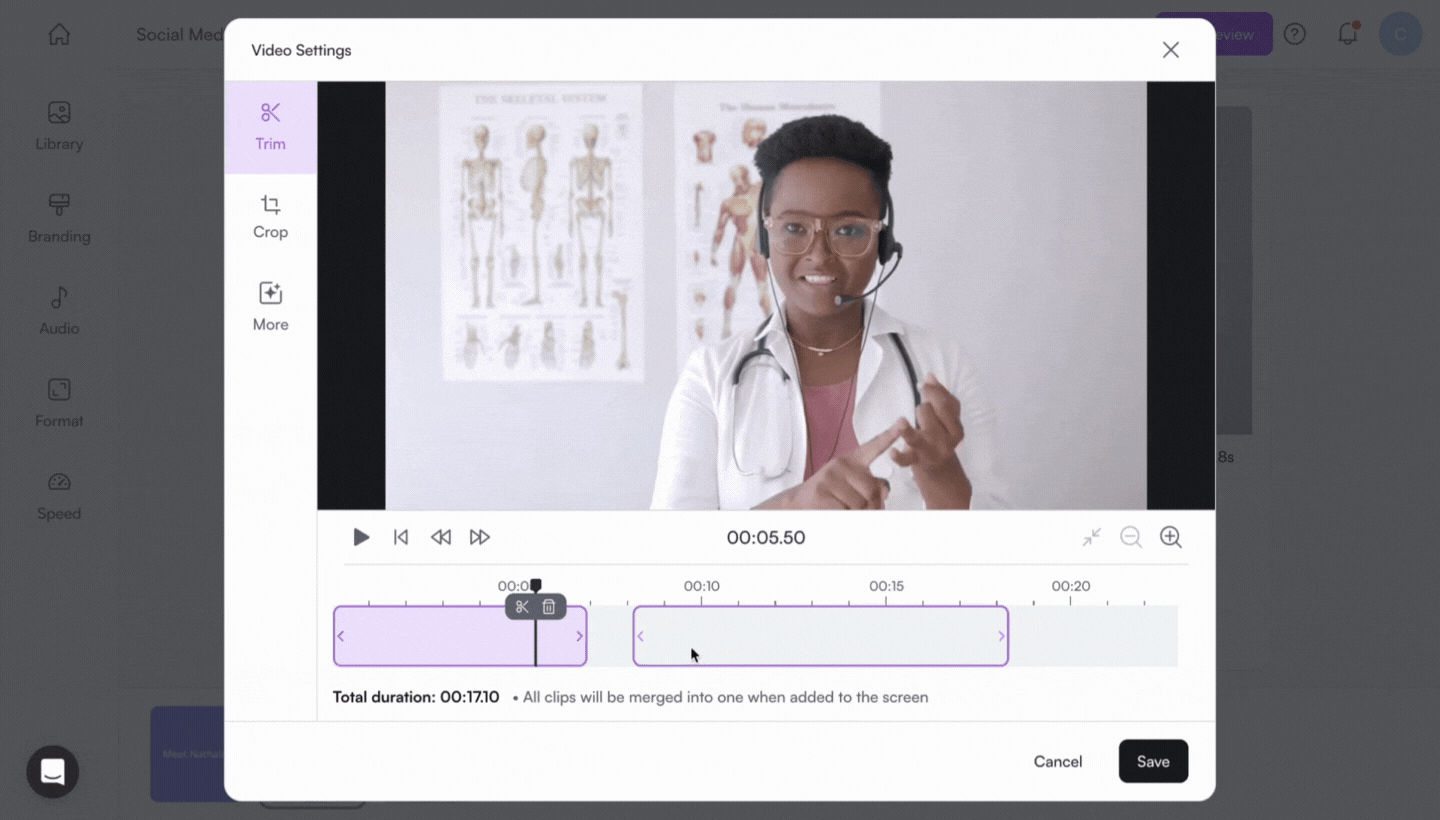Play the video preview

361,537
